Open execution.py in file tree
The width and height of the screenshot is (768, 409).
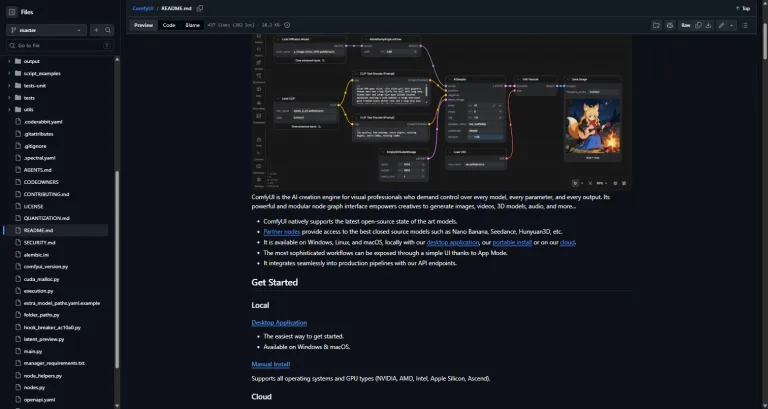click(x=39, y=291)
